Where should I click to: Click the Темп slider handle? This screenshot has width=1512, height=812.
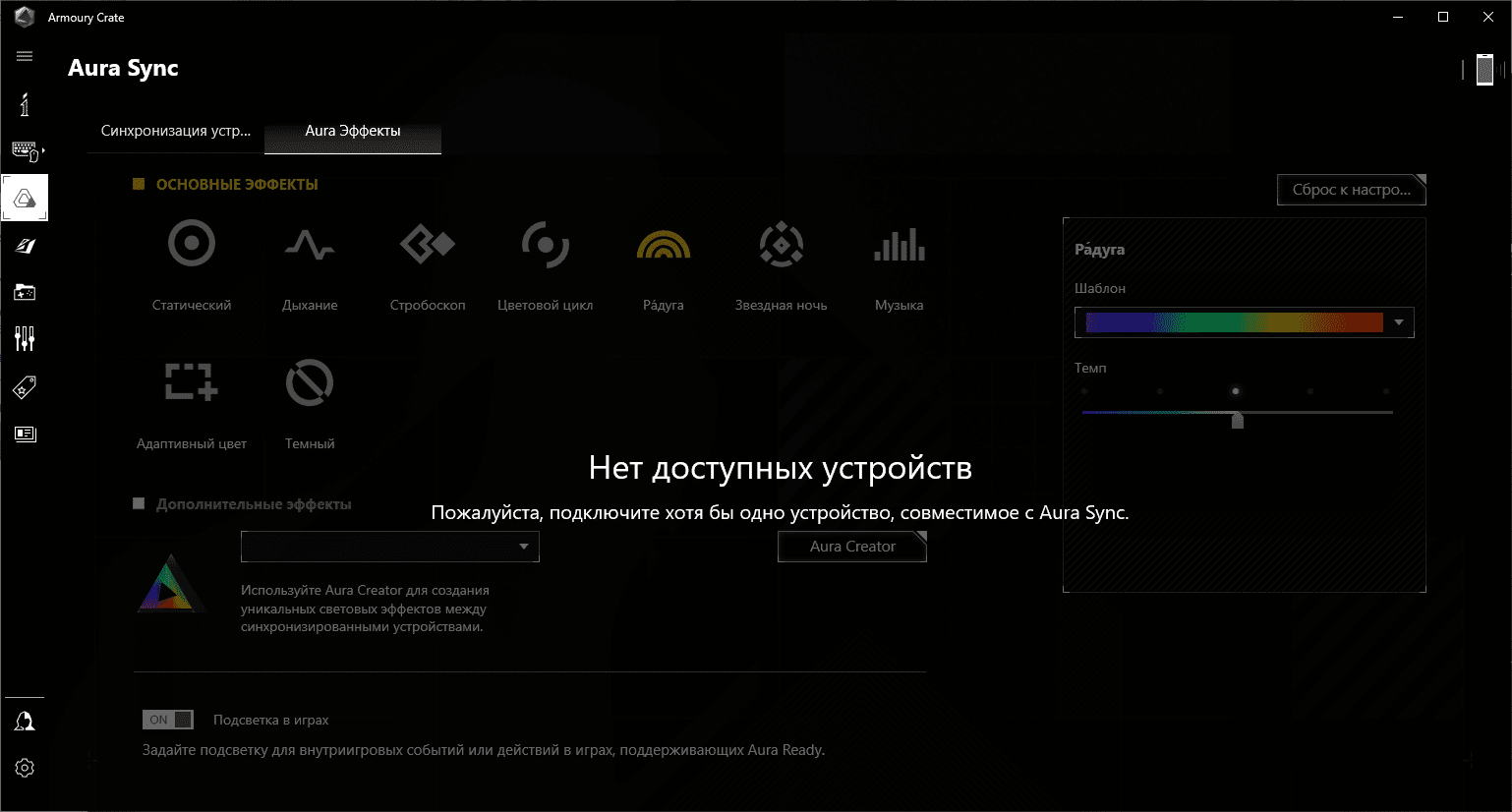point(1238,420)
